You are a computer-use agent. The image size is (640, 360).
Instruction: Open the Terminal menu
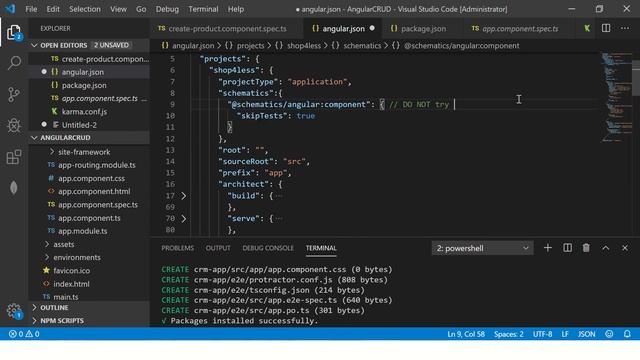click(203, 9)
